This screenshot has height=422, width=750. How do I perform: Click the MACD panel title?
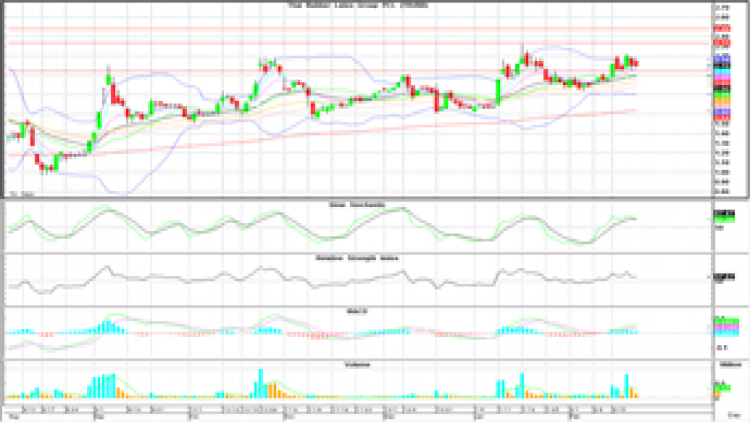click(358, 310)
